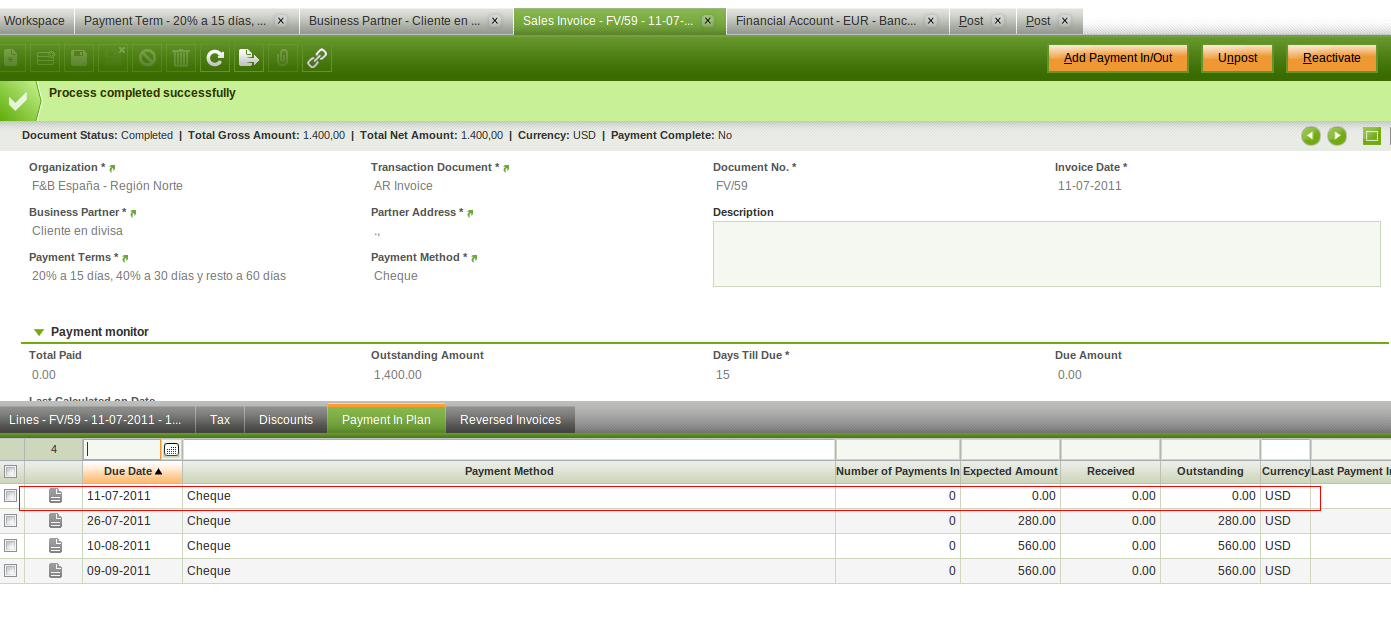
Task: Close the Sales Invoice tab
Action: pos(708,20)
